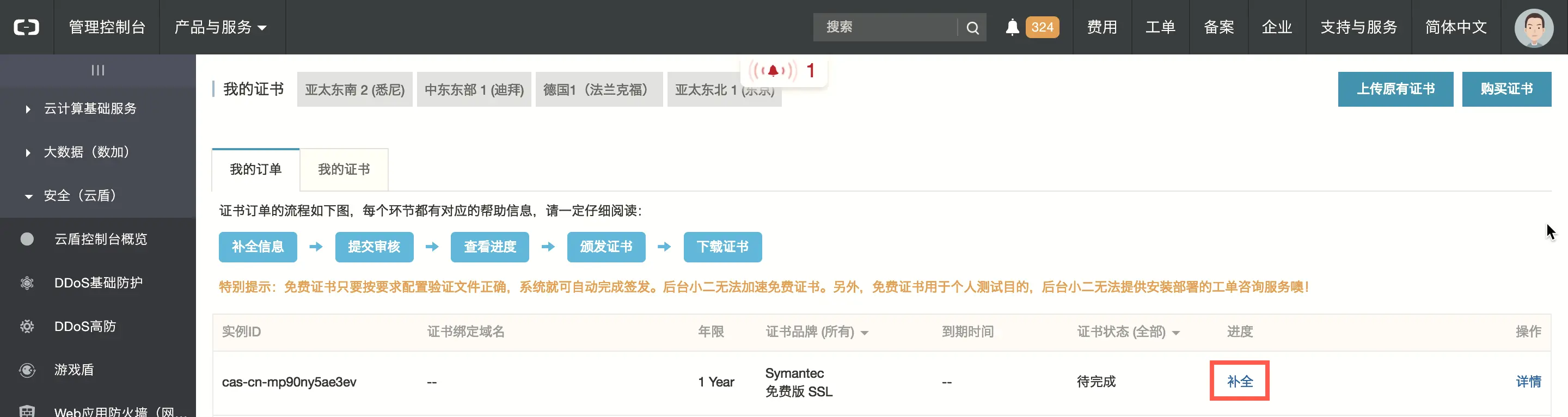Click the 补全 progress link
The image size is (1568, 417).
(1240, 382)
